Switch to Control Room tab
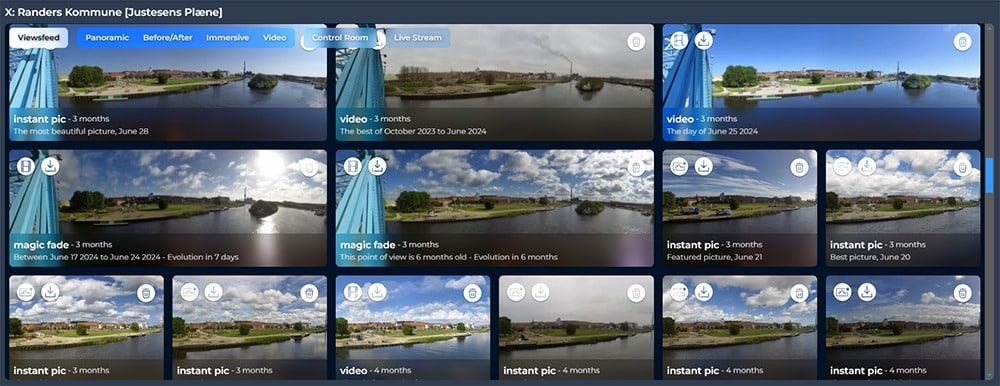1000x386 pixels. click(x=340, y=38)
